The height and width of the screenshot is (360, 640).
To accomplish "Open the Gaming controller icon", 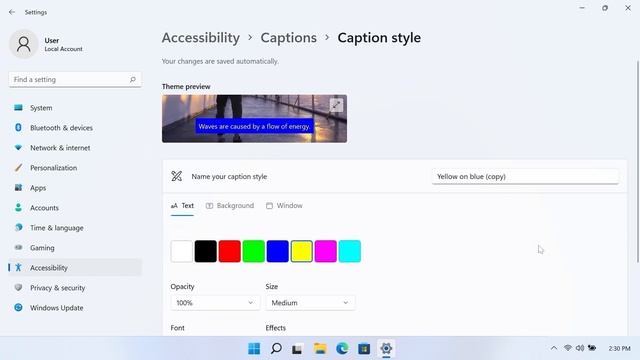I will (x=18, y=248).
